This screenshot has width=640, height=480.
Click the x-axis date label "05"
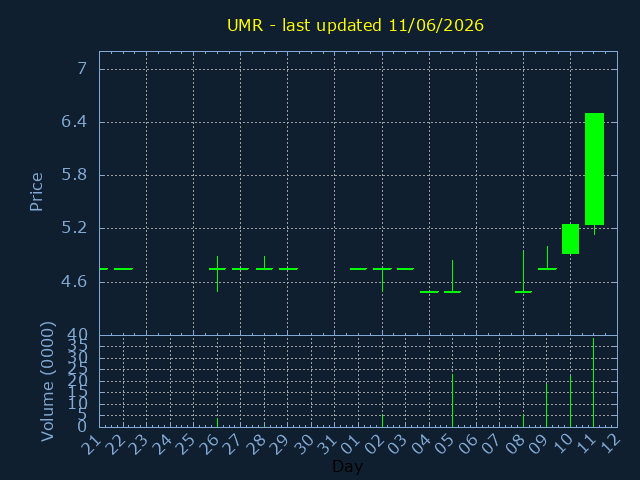pos(444,444)
